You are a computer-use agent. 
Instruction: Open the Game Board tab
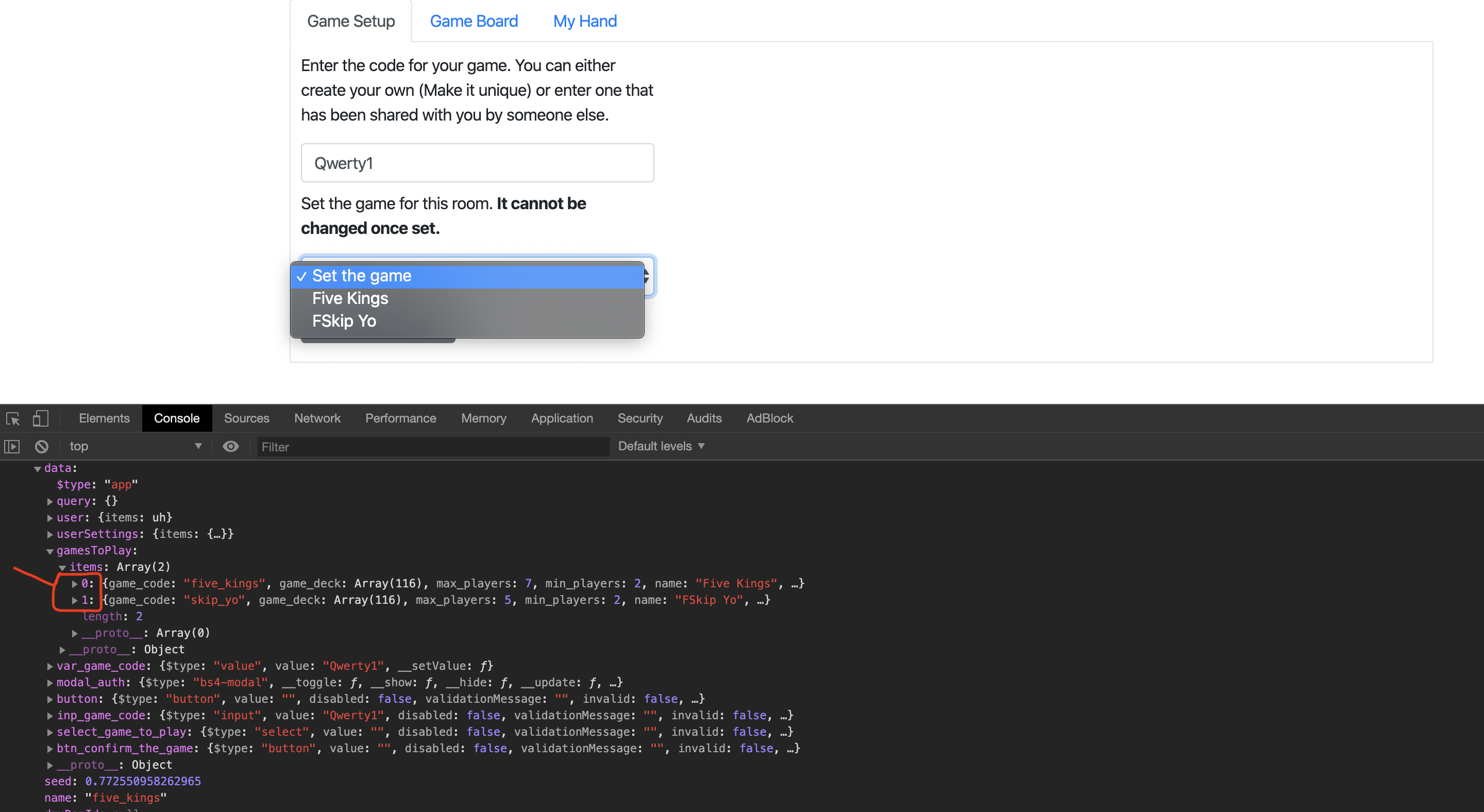[x=474, y=21]
